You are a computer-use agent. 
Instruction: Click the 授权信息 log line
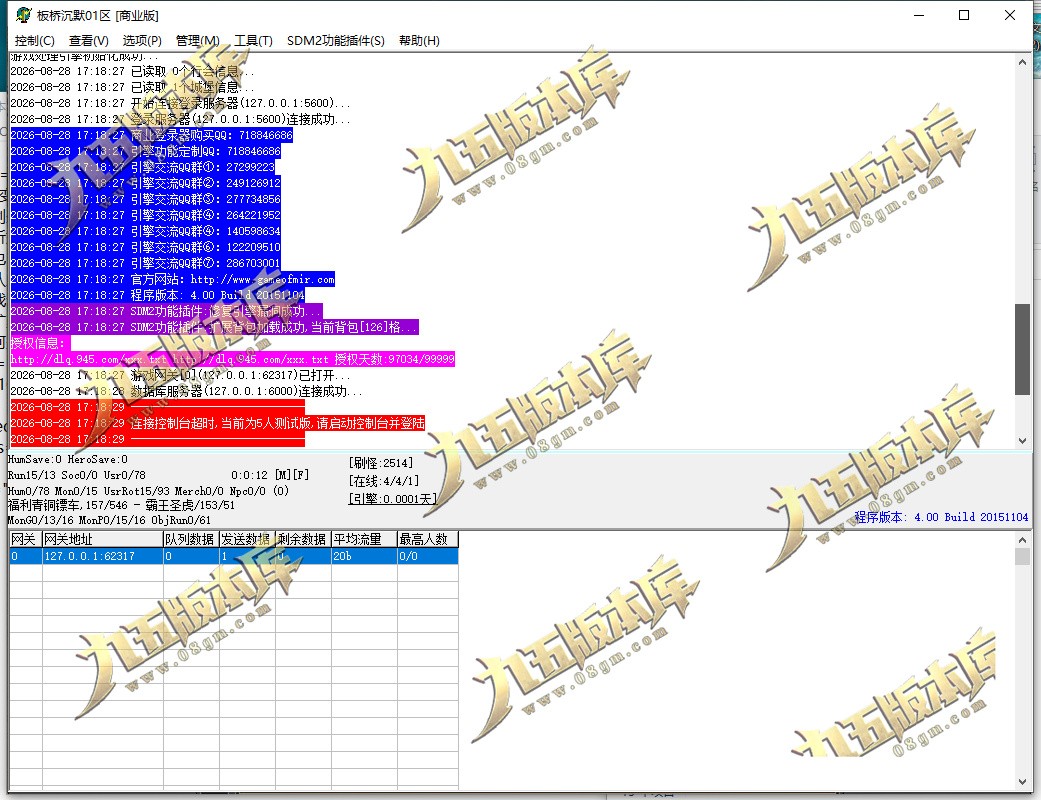pos(40,343)
